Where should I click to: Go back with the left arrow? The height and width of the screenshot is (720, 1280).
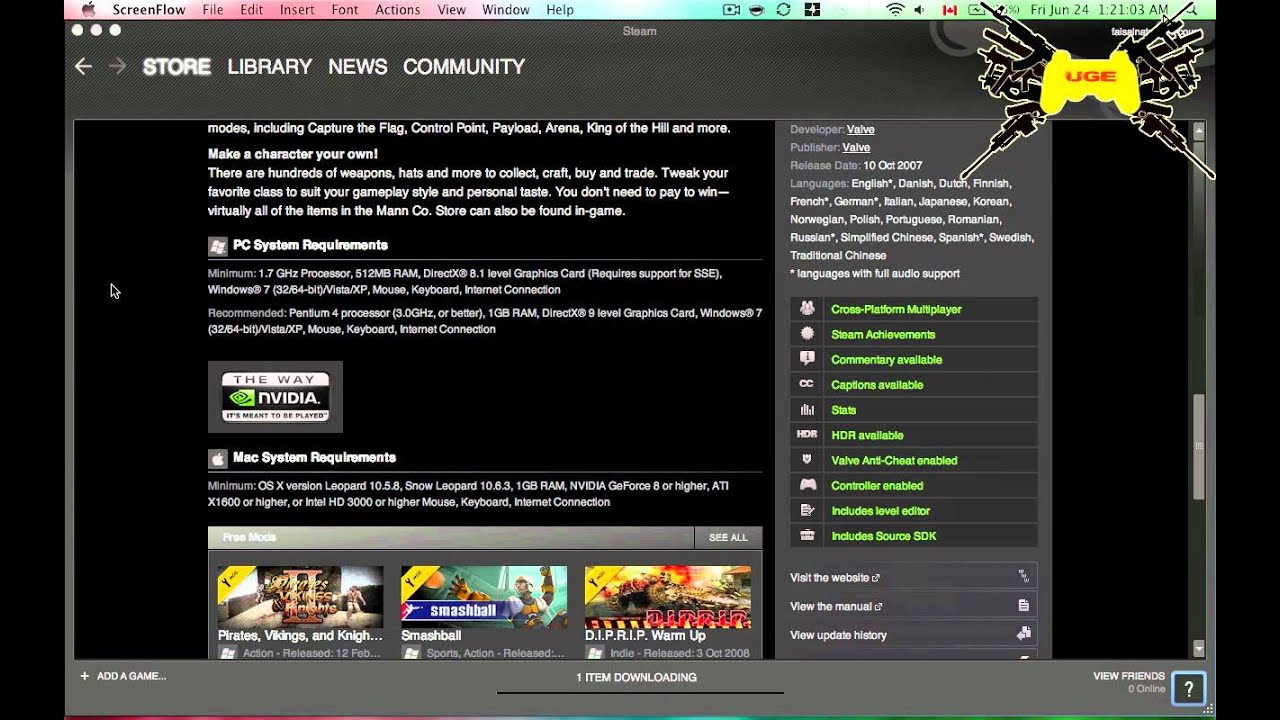click(84, 66)
